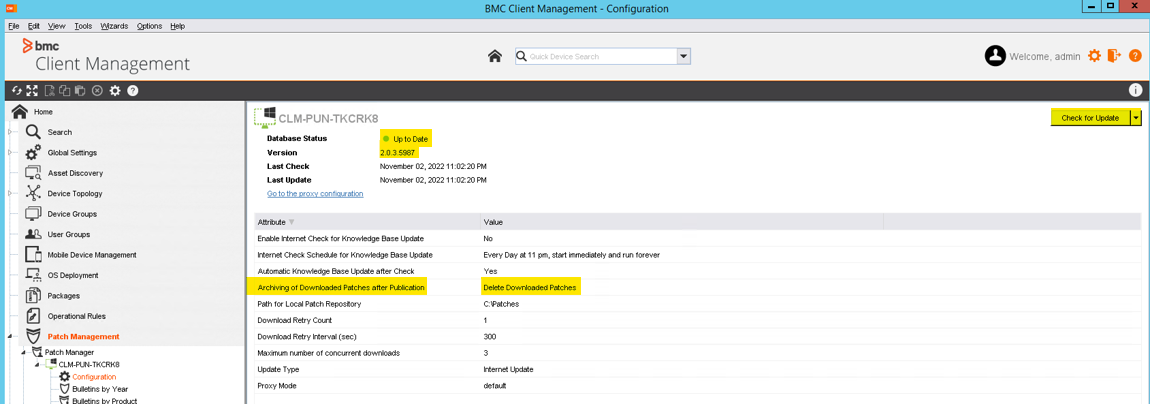Click the C:\Patches value cell
The height and width of the screenshot is (404, 1150).
pyautogui.click(x=502, y=304)
